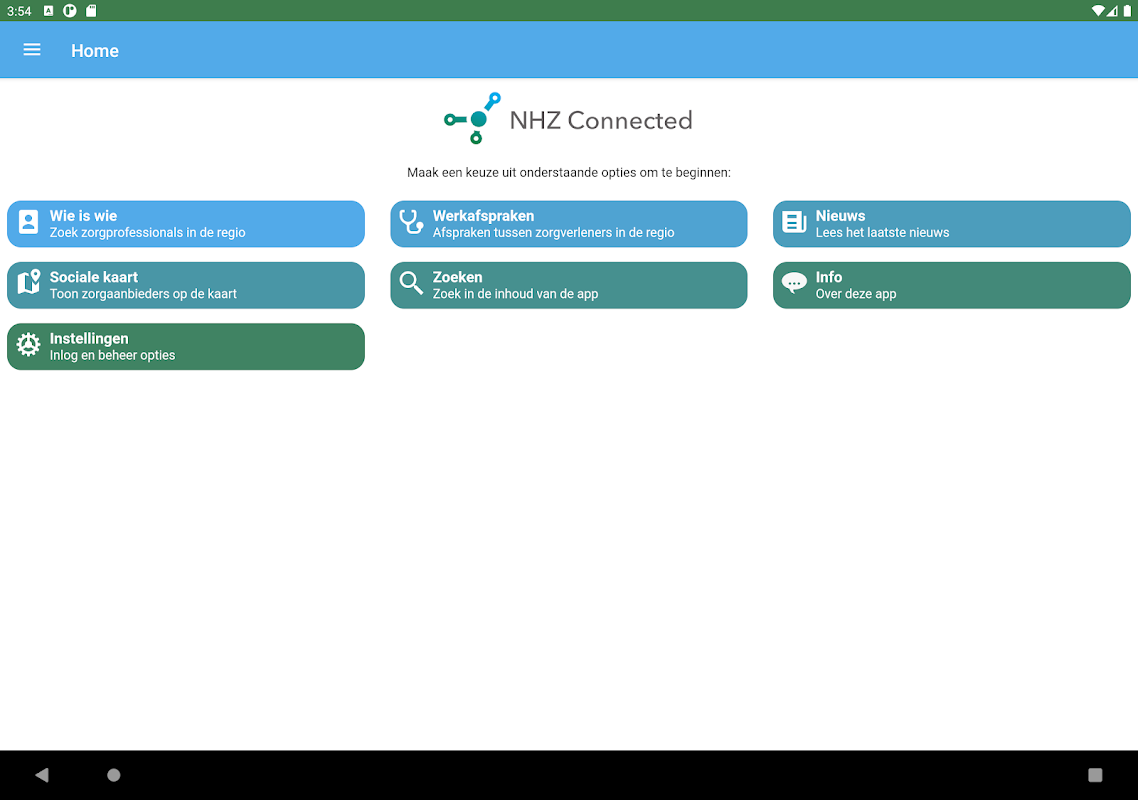The width and height of the screenshot is (1138, 800).
Task: Tap the 3:54 clock in the status bar
Action: (19, 11)
